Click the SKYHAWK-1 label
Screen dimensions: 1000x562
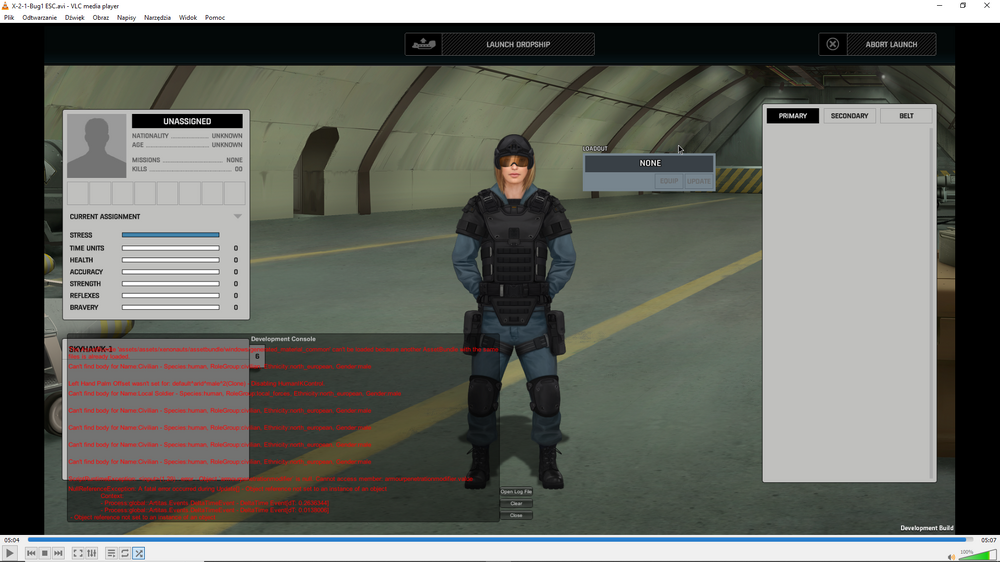tap(91, 350)
